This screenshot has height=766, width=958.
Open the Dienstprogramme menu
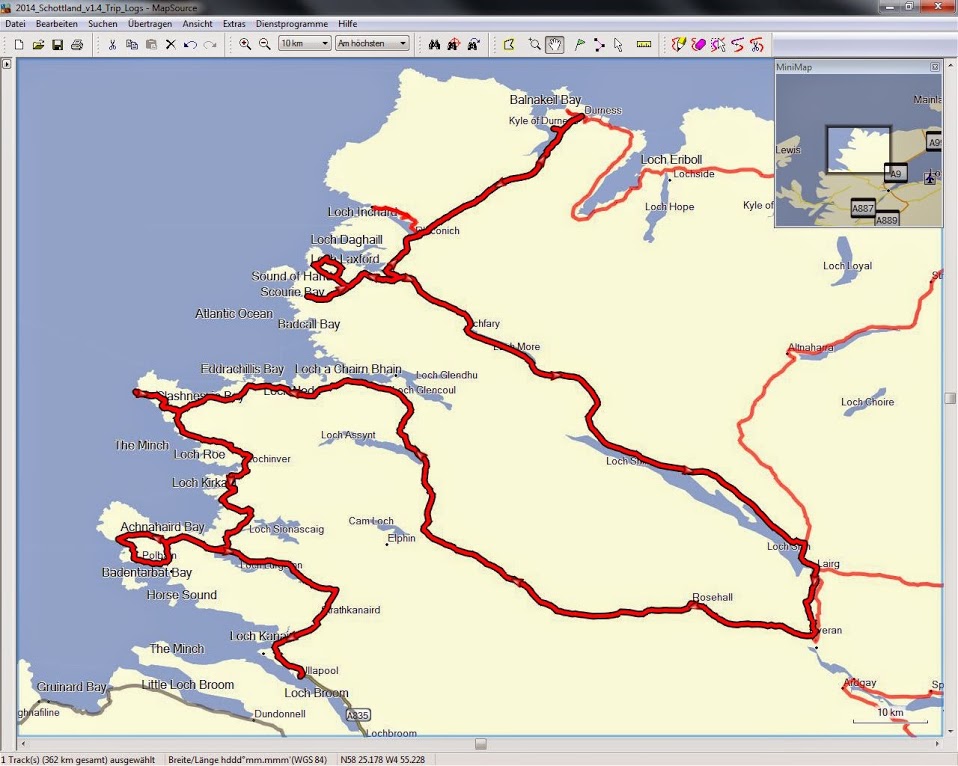[x=291, y=23]
